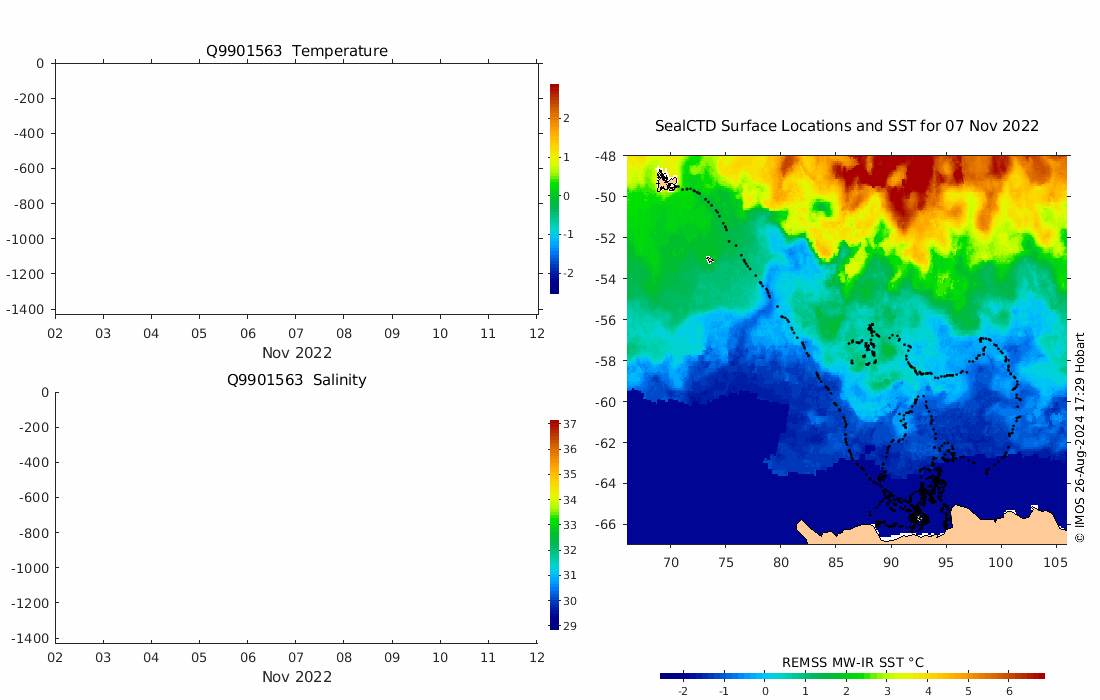Viewport: 1100px width, 700px height.
Task: Click the -600 depth tick on Temperature plot
Action: click(29, 168)
